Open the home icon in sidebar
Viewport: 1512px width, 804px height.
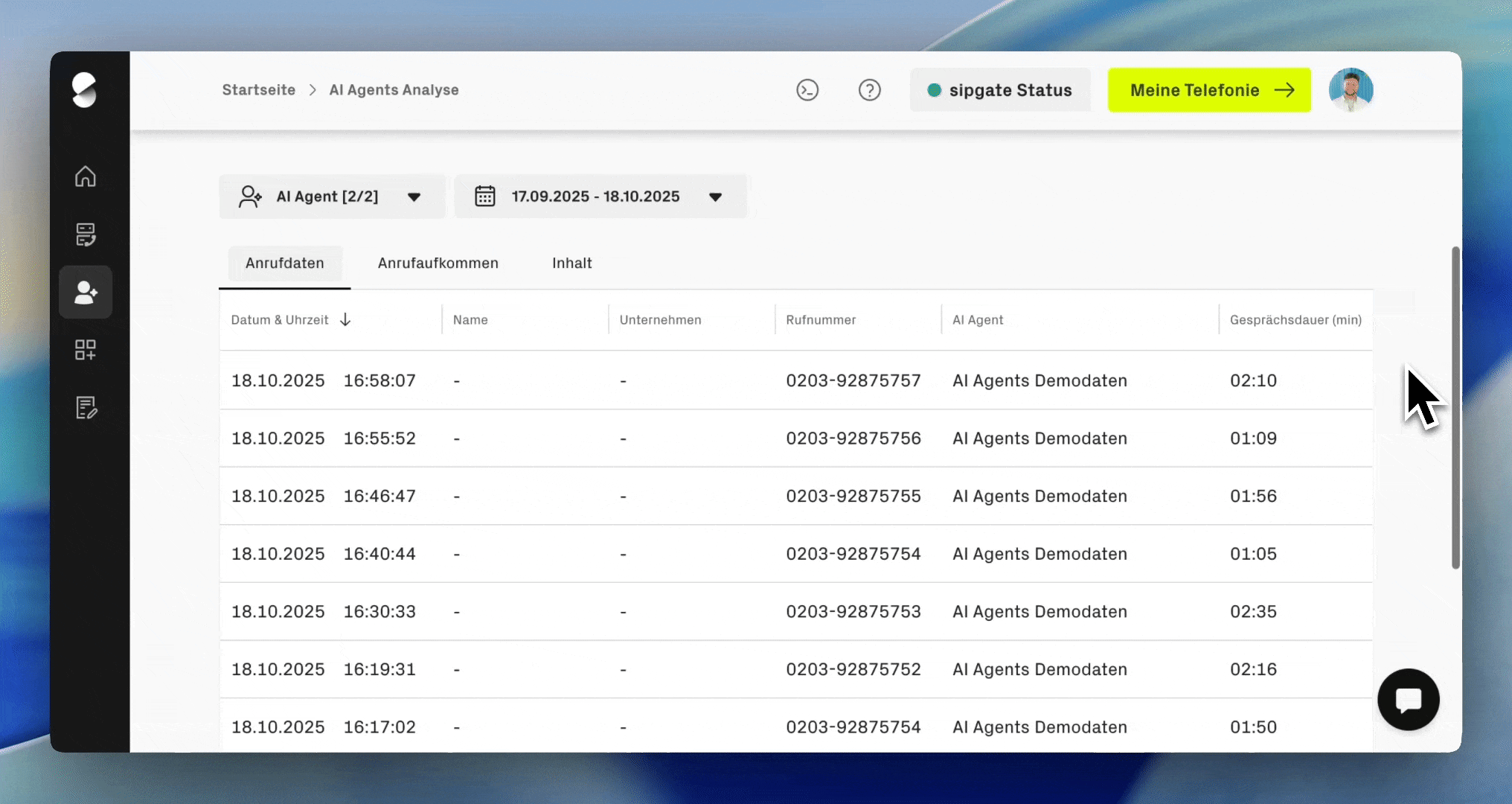[86, 176]
